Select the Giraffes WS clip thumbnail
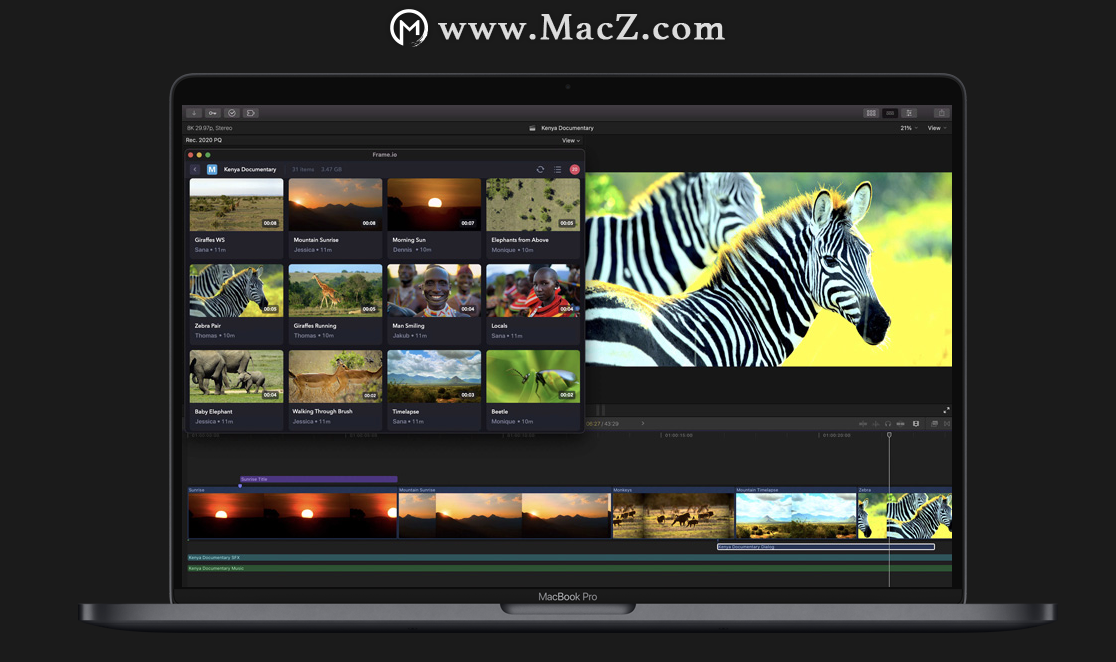The height and width of the screenshot is (662, 1116). [236, 205]
